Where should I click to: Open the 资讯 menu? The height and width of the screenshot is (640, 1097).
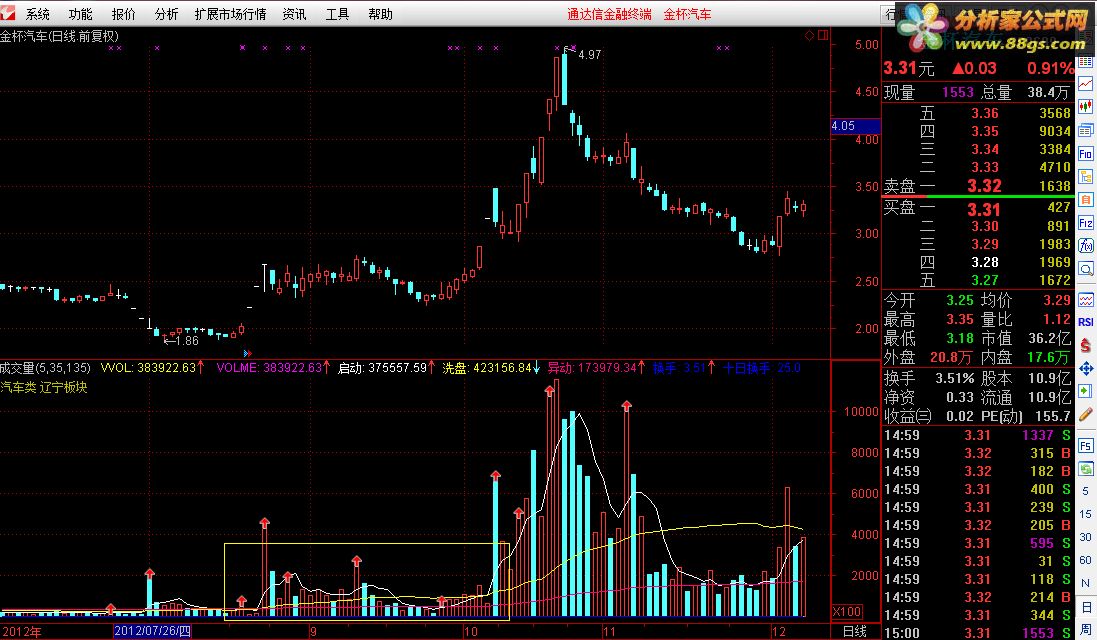click(x=295, y=14)
